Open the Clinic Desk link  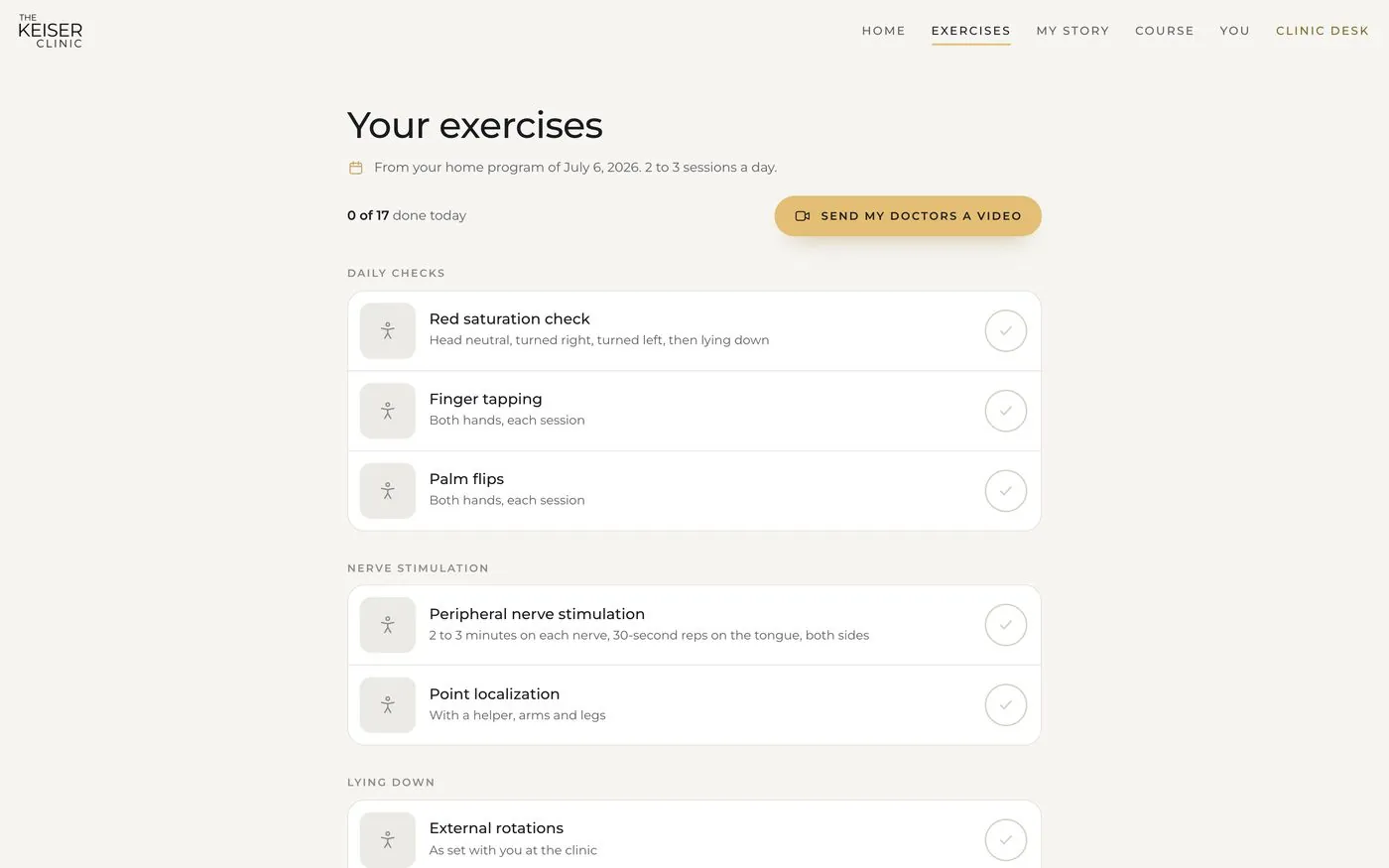click(1323, 31)
